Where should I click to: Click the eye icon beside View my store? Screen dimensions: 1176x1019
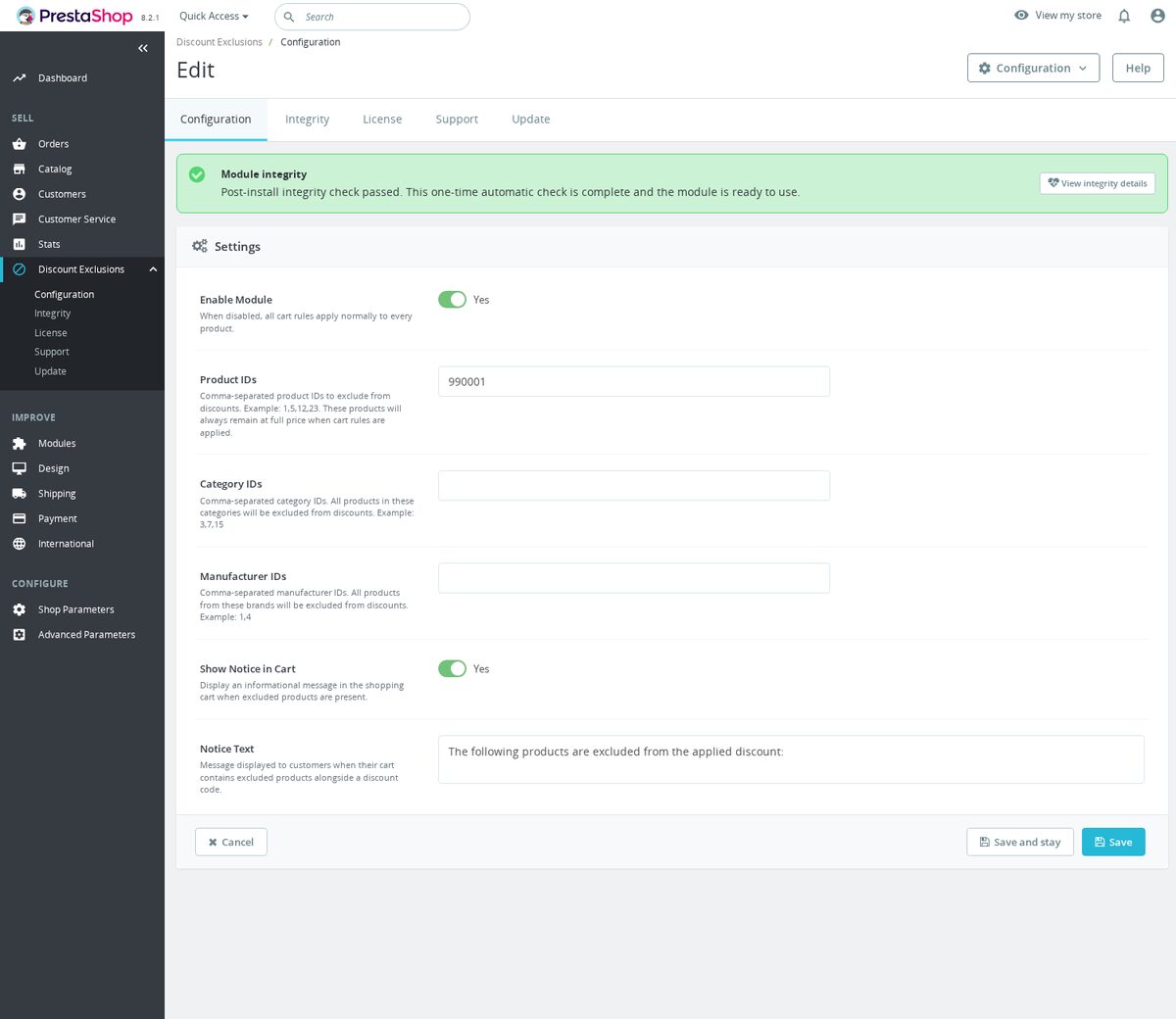[1021, 16]
